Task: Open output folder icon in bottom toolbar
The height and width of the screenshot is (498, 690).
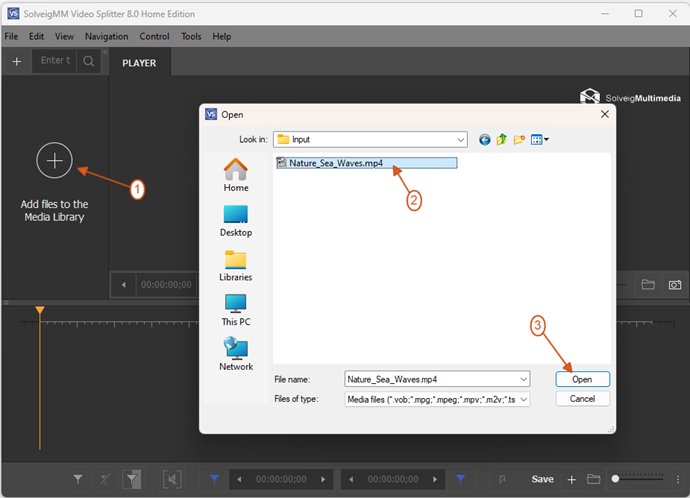Action: point(593,479)
